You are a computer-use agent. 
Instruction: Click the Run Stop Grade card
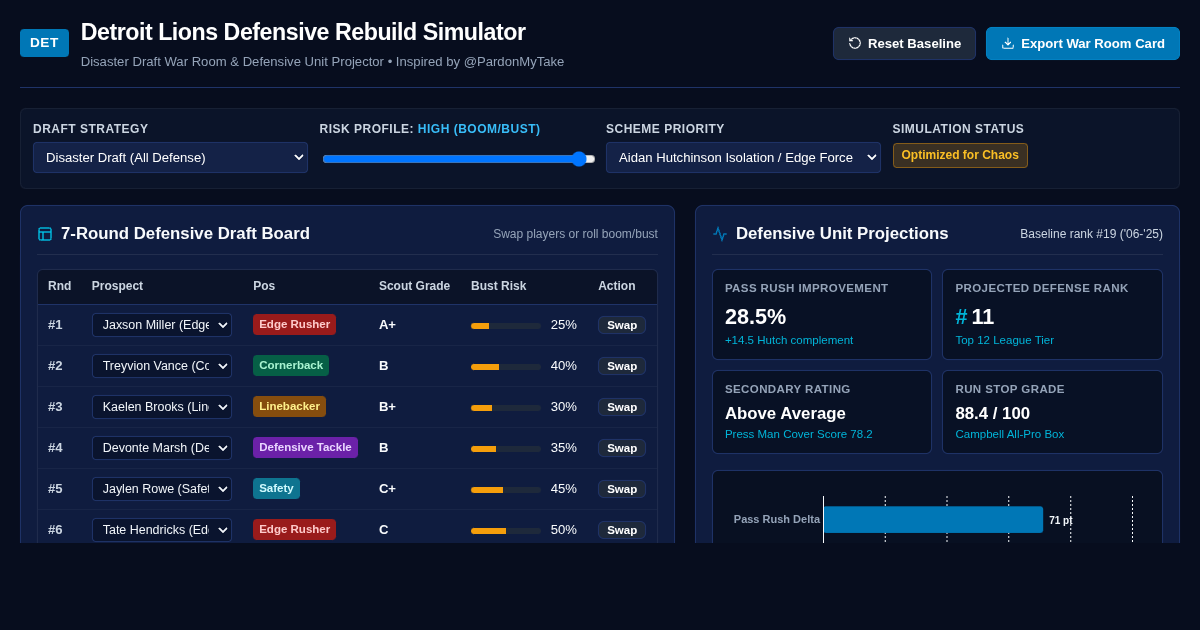(x=1052, y=412)
